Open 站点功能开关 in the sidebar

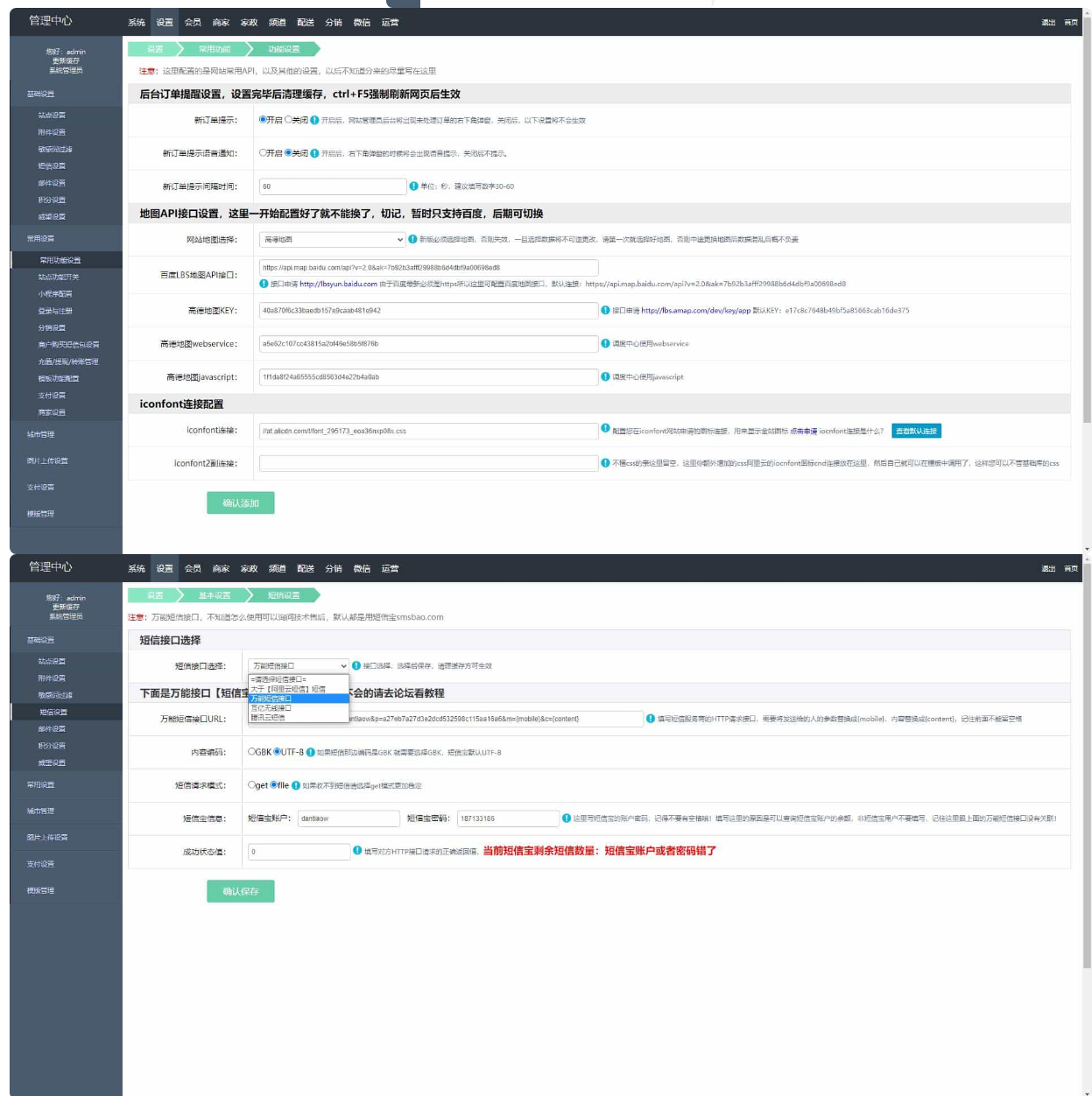(58, 277)
